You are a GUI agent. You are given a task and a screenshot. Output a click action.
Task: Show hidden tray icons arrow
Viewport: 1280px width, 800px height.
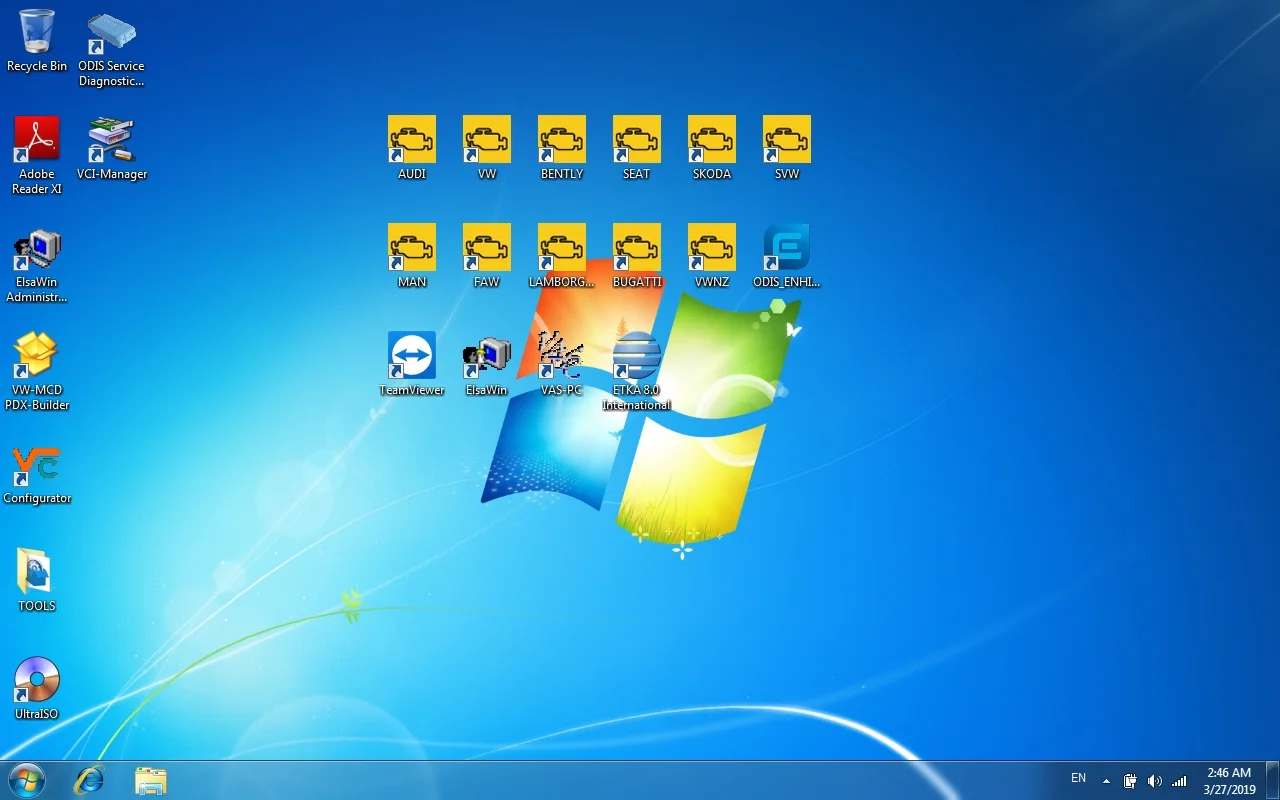pyautogui.click(x=1106, y=781)
